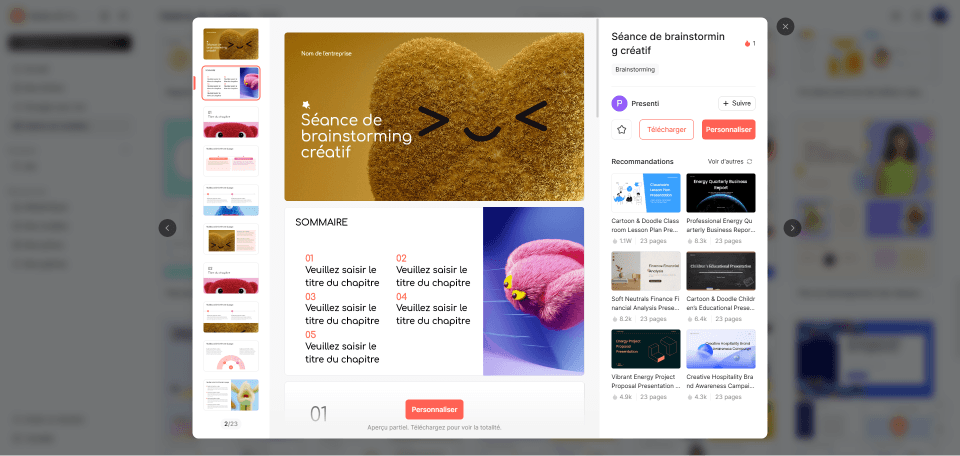Click the 2/23 page counter below the thumbnails
This screenshot has width=960, height=456.
click(231, 424)
